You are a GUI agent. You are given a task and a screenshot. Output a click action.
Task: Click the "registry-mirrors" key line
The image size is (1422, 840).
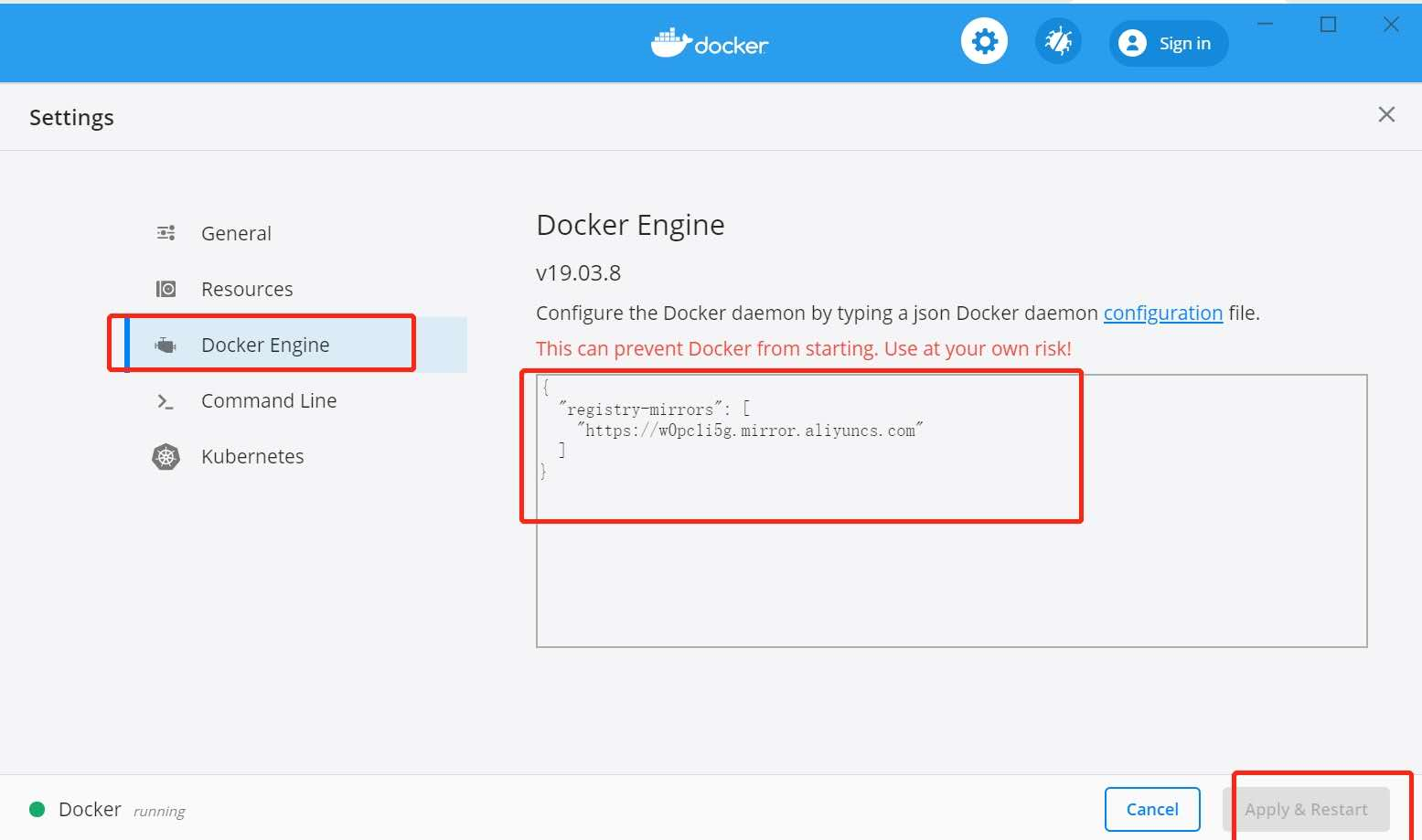654,409
